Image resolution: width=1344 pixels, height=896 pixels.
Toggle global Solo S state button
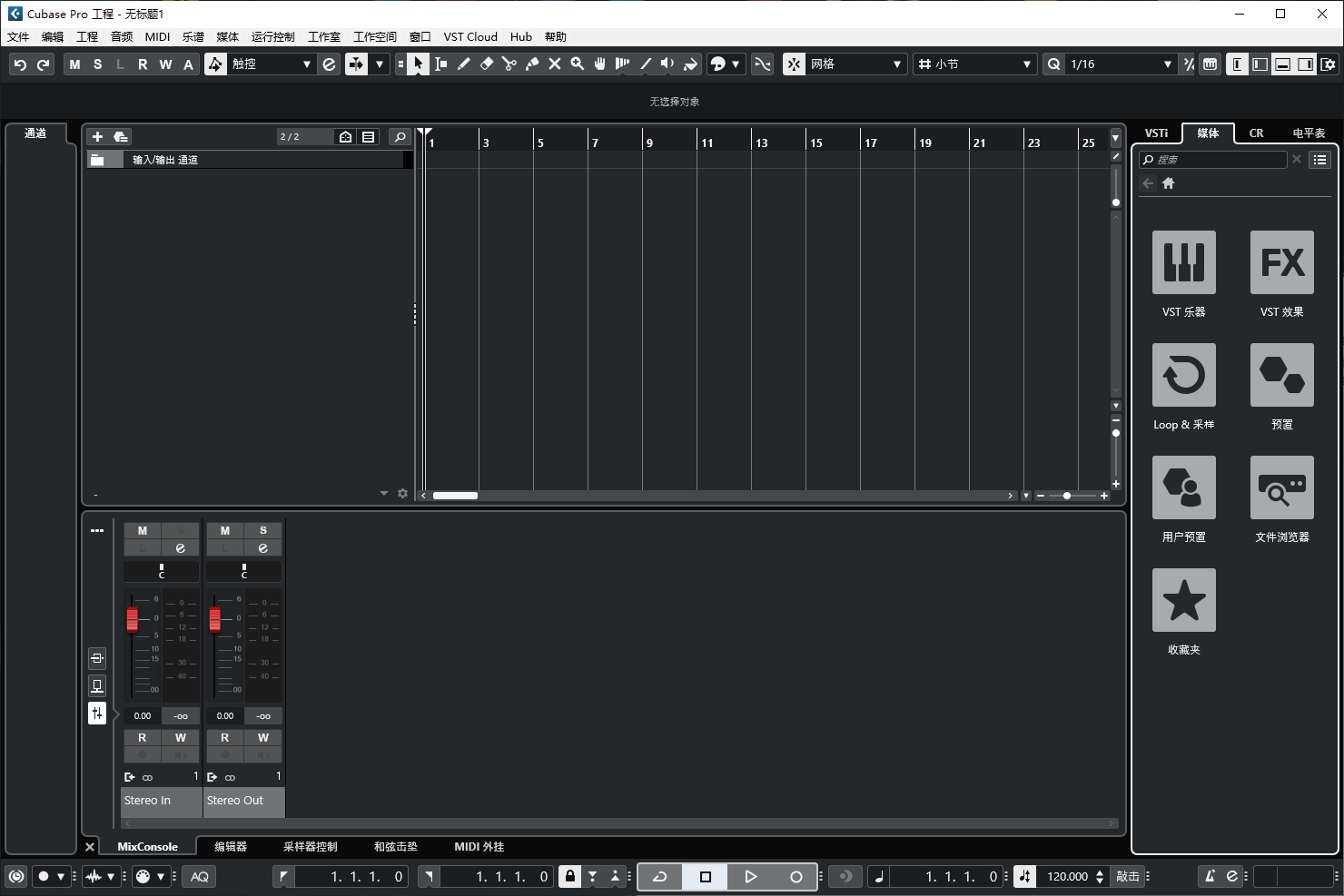(97, 64)
